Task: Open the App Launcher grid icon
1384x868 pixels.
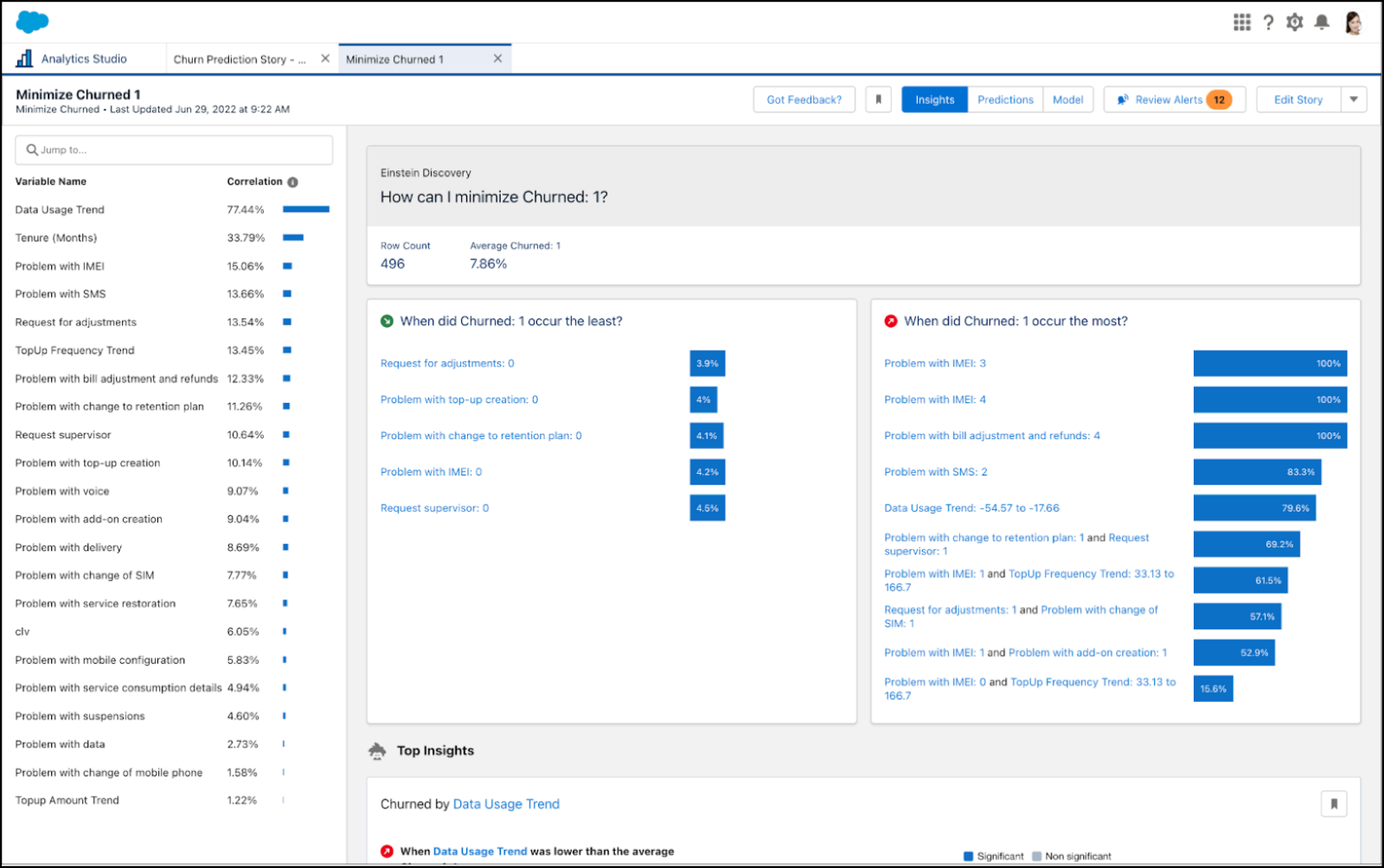Action: 1241,22
